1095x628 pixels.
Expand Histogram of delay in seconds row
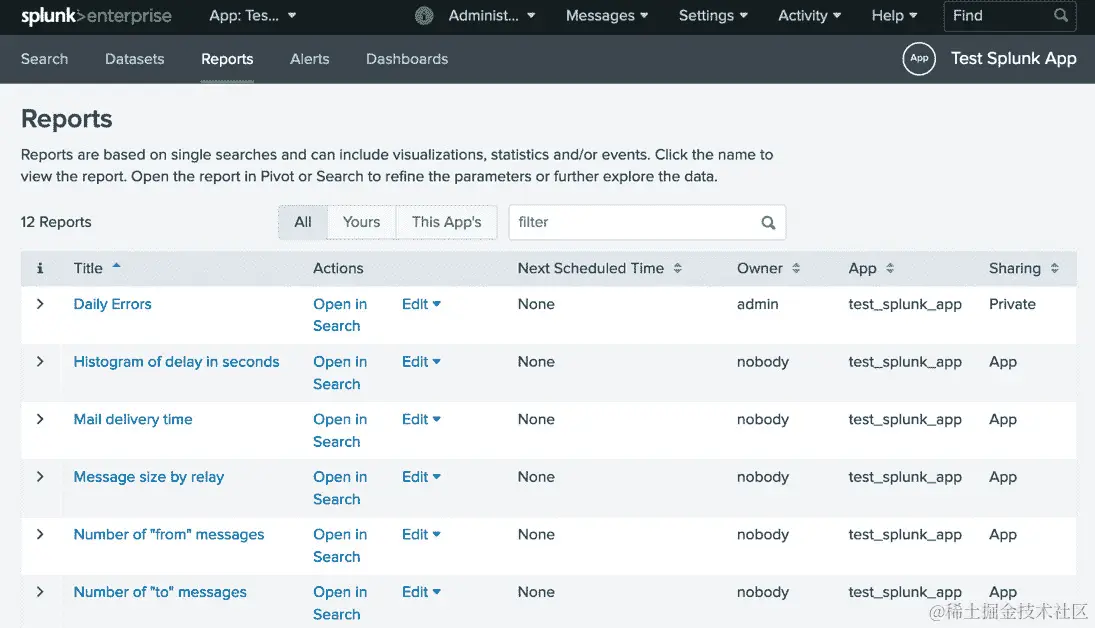coord(40,362)
